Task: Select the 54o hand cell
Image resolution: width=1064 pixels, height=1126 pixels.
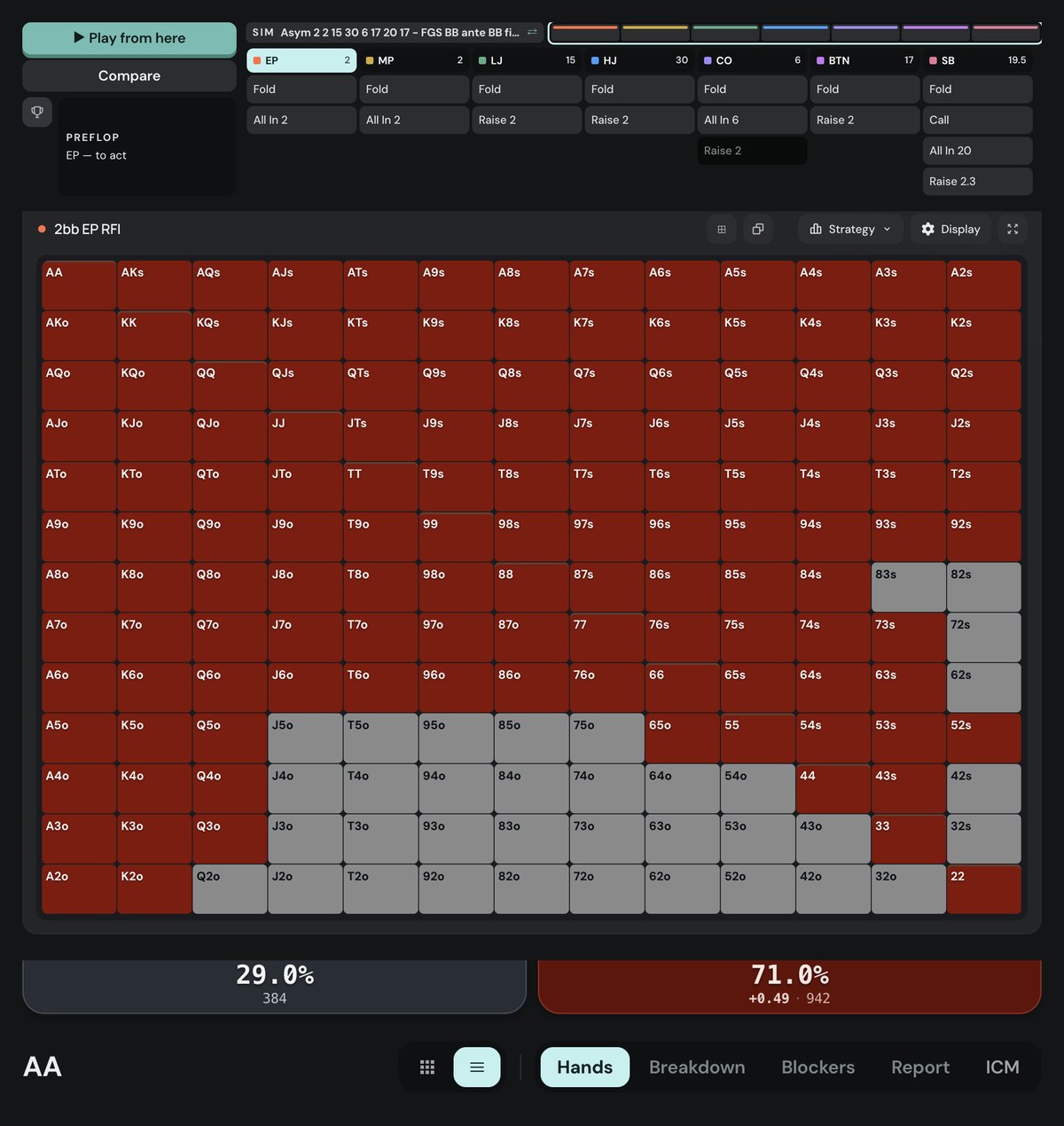Action: (x=757, y=788)
